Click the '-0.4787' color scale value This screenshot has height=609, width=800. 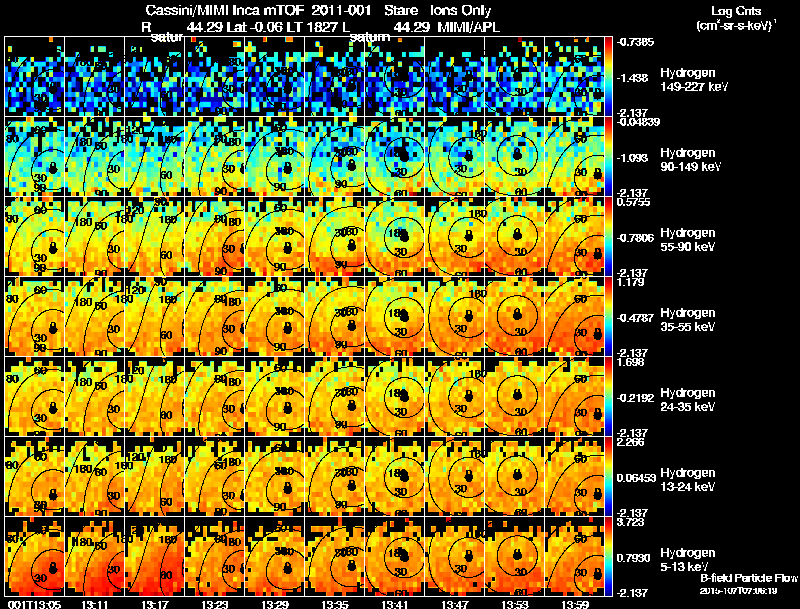(635, 318)
